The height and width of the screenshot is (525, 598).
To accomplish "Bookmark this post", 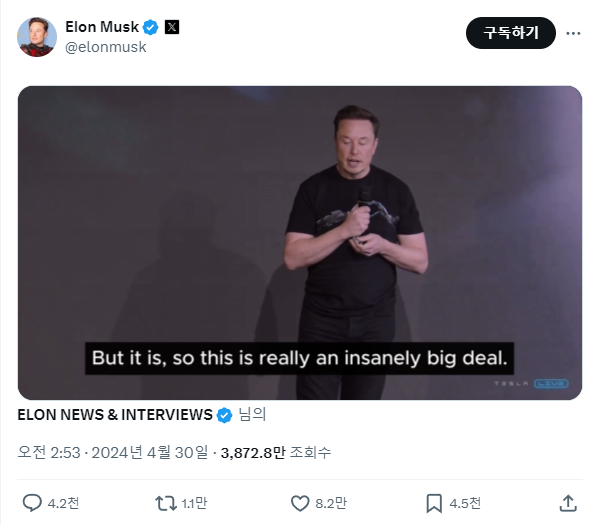I will coord(434,503).
